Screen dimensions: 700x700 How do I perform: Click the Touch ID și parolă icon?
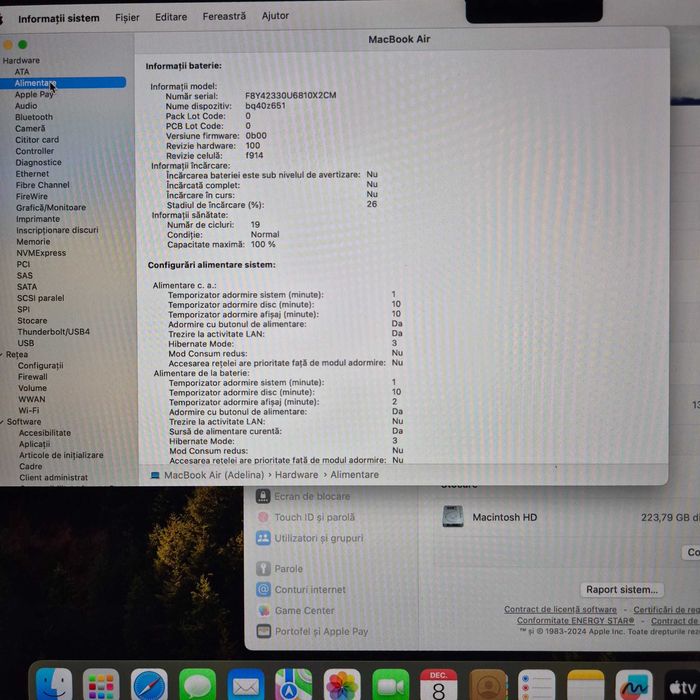[263, 517]
